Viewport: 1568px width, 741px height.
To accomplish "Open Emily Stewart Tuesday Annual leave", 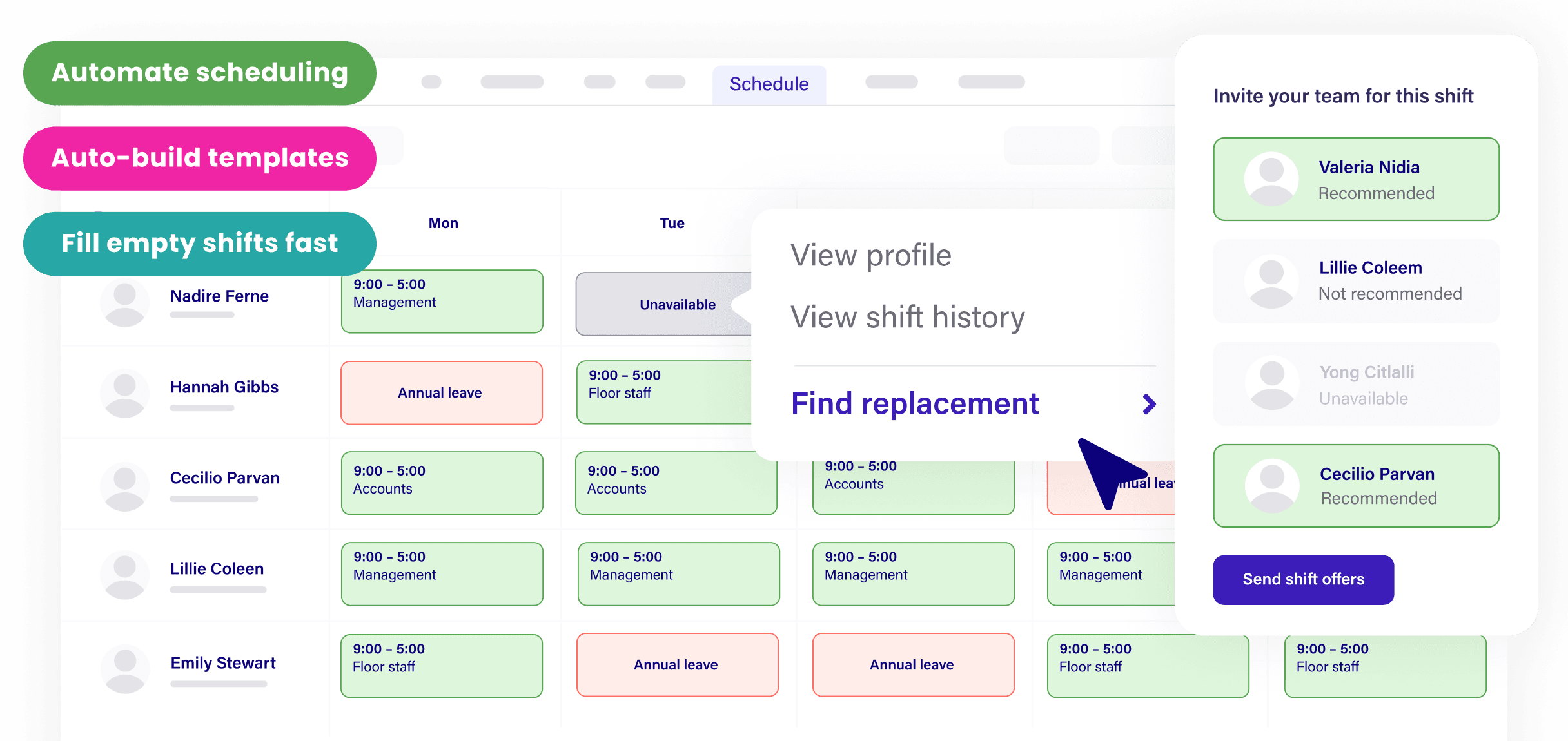I will 677,665.
